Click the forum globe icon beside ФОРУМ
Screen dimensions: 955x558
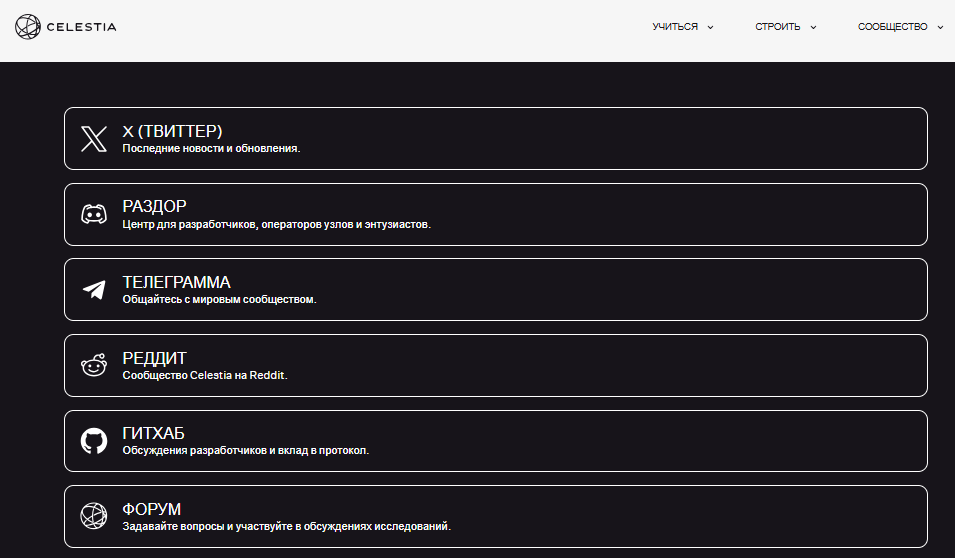(x=94, y=516)
